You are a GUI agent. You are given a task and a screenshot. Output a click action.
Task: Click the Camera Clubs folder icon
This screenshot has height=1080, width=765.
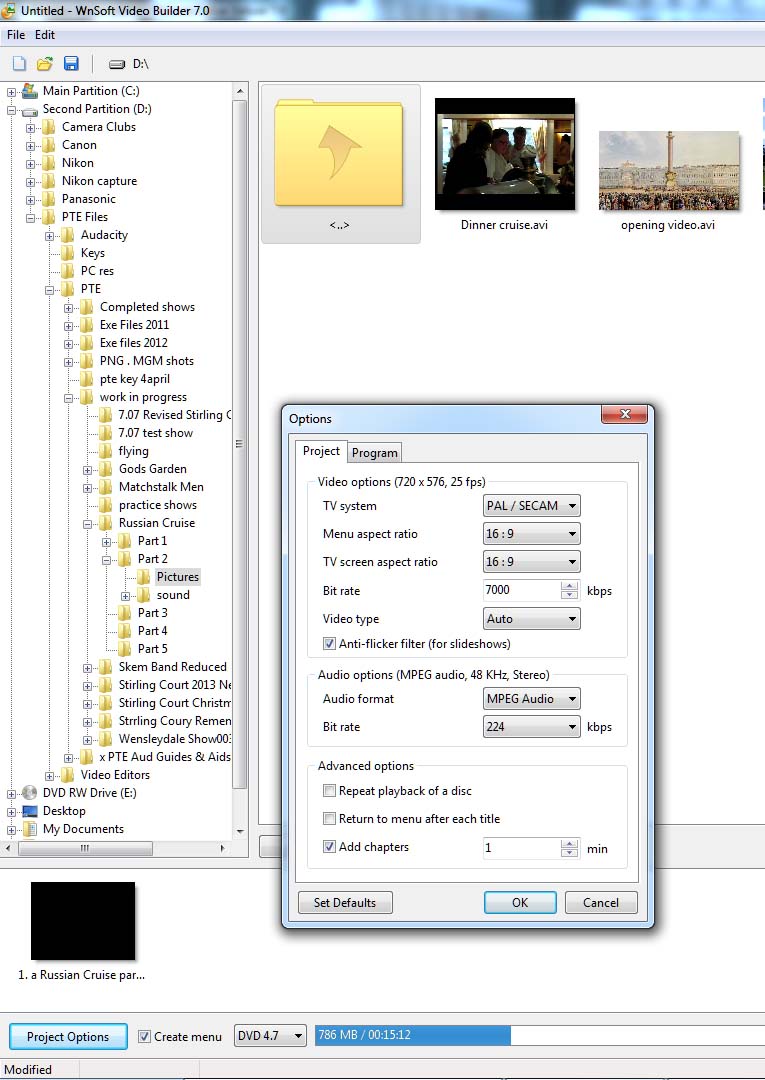[48, 127]
